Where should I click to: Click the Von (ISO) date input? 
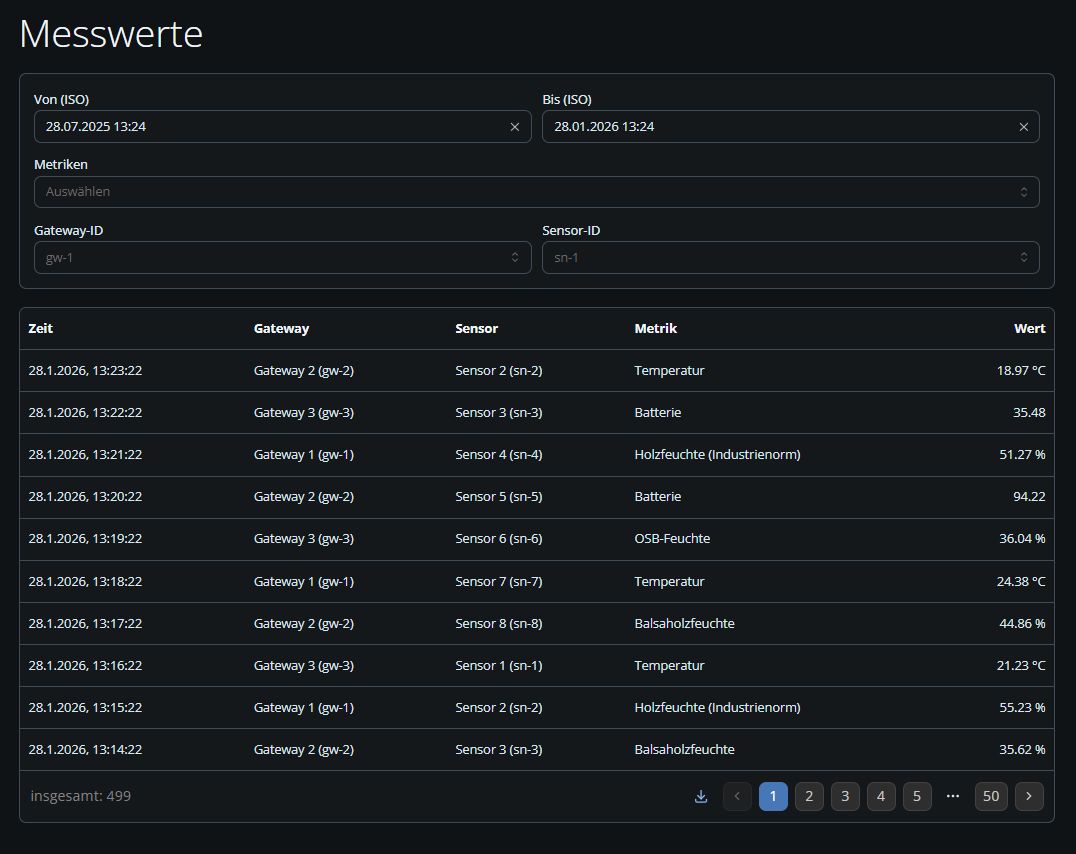[x=270, y=127]
